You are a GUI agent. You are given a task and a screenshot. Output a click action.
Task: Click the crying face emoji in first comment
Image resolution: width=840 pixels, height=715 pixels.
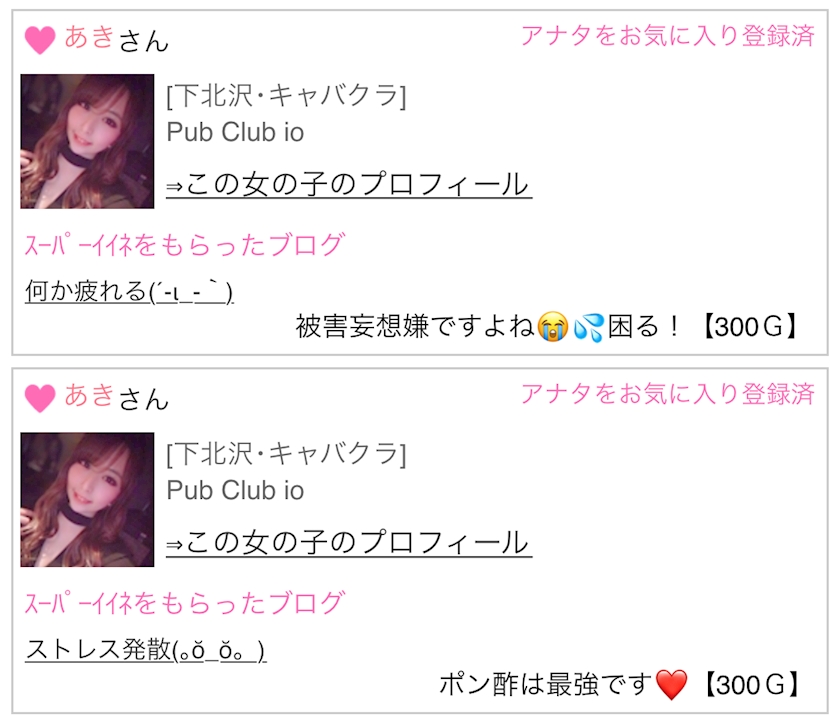pos(553,326)
